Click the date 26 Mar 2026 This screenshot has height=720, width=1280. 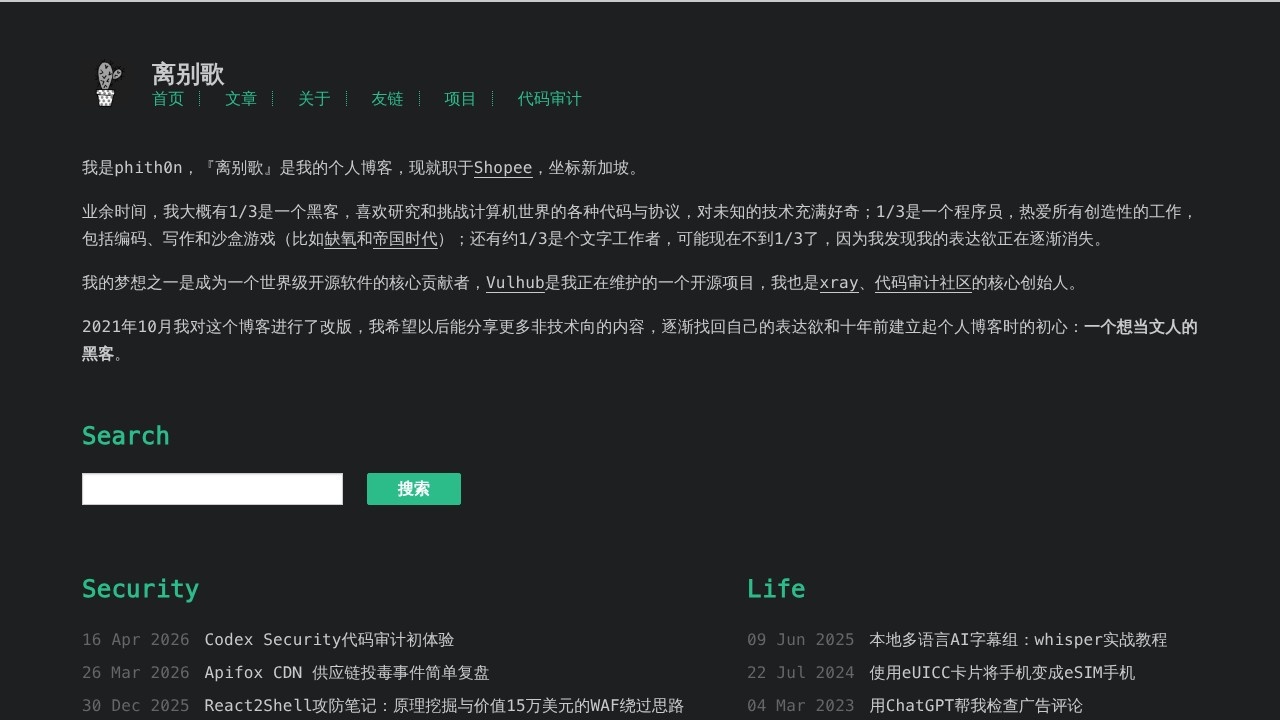tap(136, 673)
